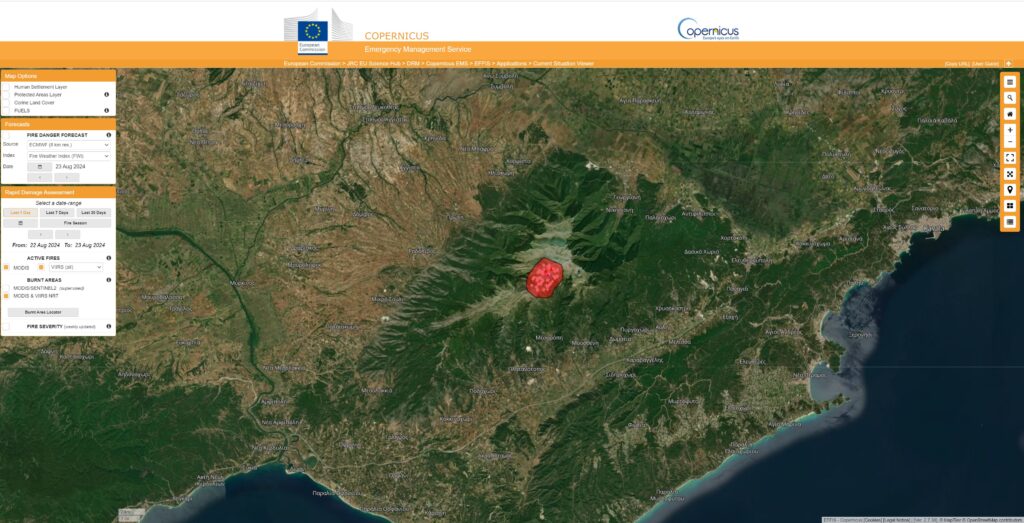Viewport: 1024px width, 523px height.
Task: Expand the Fire Weather Index dropdown
Action: point(68,156)
